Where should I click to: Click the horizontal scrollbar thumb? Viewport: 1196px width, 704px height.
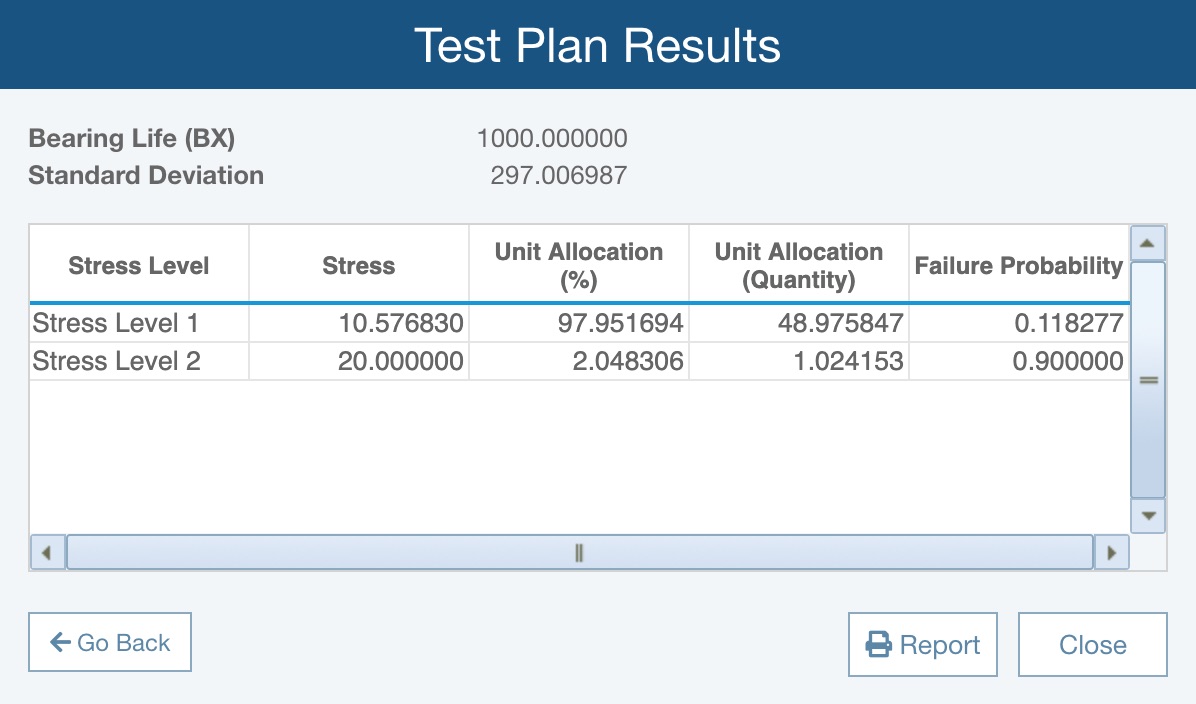pyautogui.click(x=579, y=552)
